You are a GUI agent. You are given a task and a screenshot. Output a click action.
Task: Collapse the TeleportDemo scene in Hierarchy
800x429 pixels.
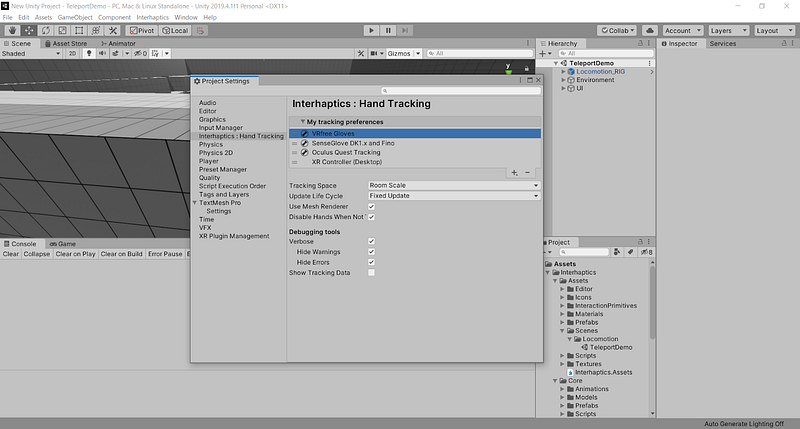pos(556,63)
